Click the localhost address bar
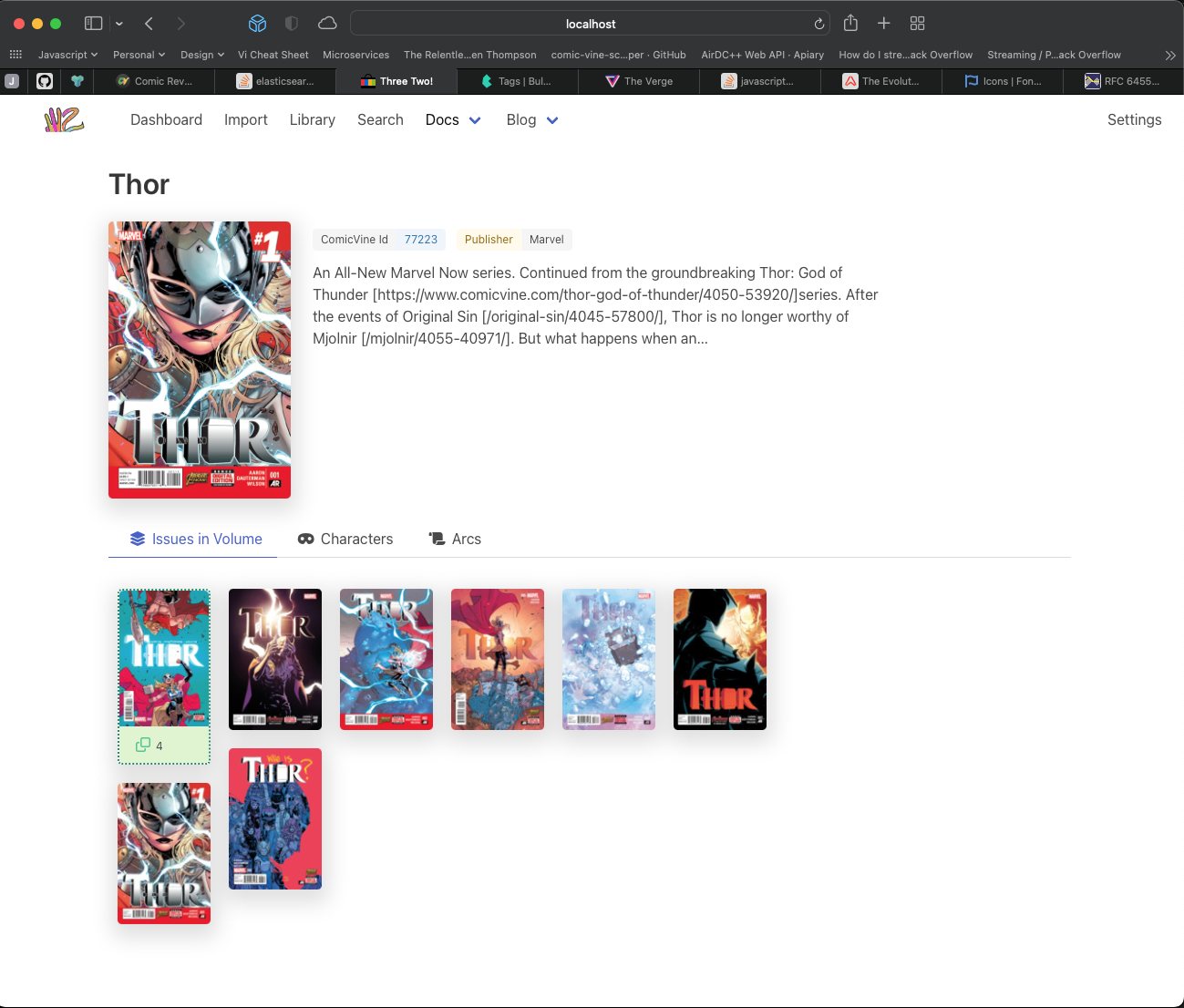Viewport: 1184px width, 1008px height. (x=590, y=24)
